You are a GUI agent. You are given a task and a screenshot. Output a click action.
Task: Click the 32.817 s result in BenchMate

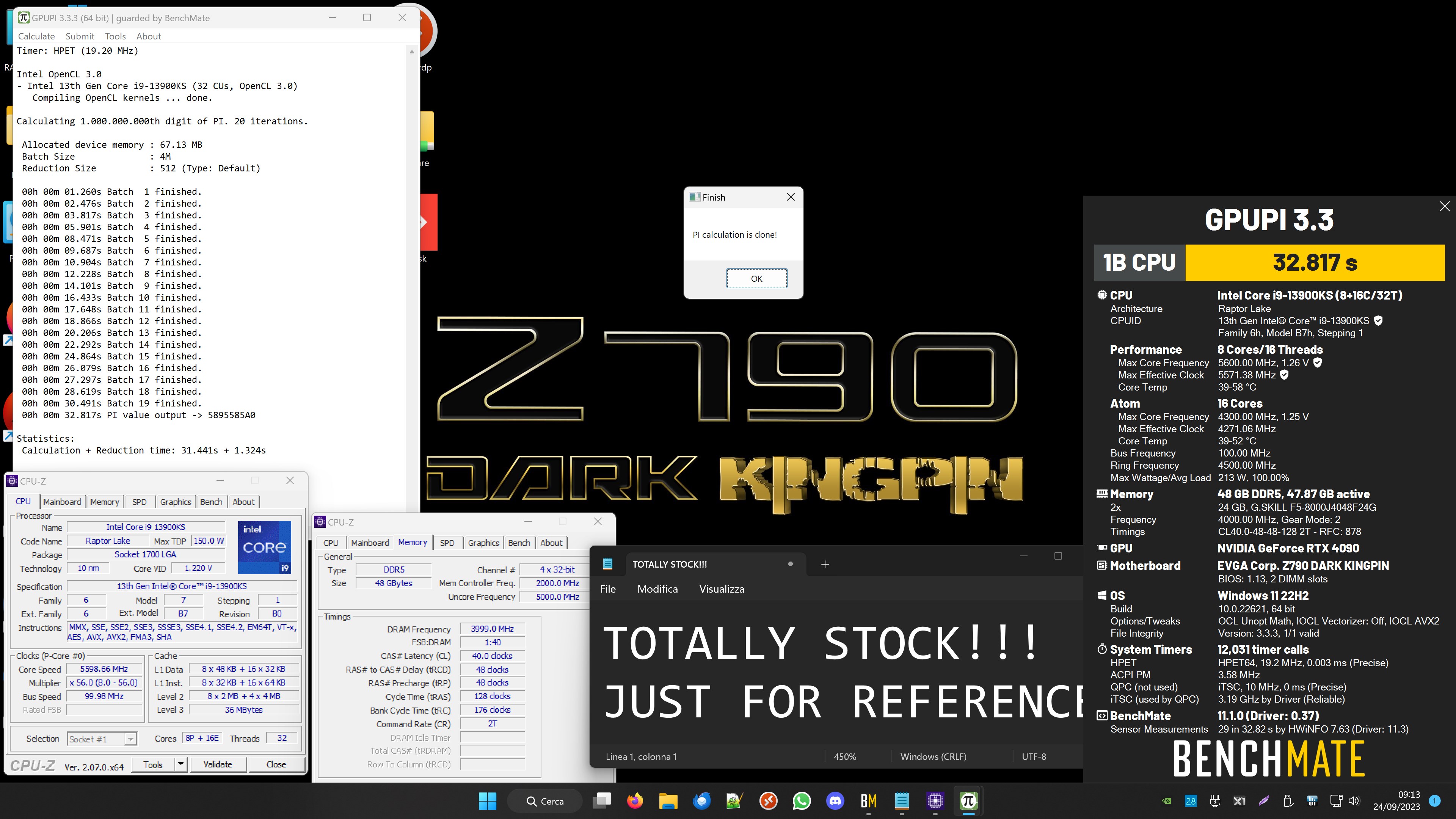coord(1315,262)
